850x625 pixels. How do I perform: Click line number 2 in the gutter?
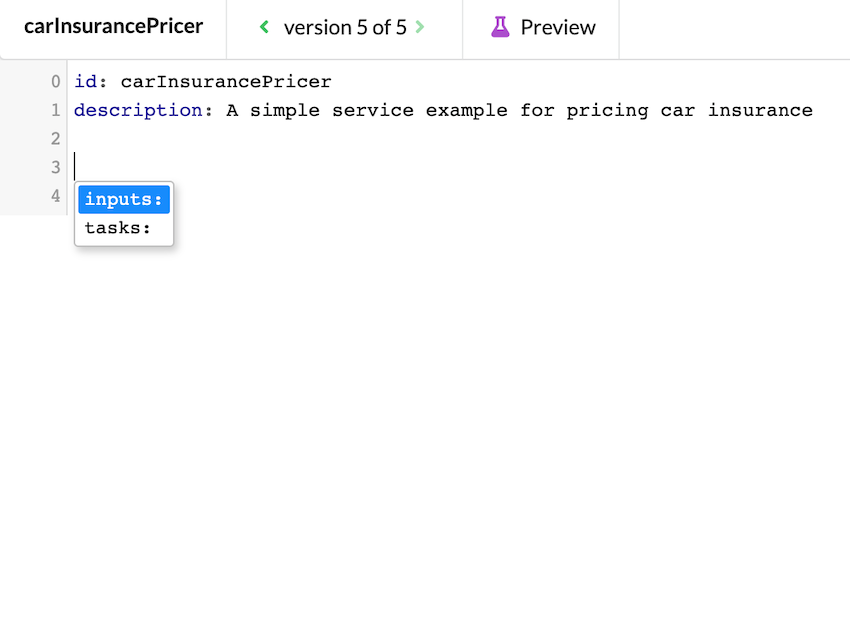(x=56, y=138)
